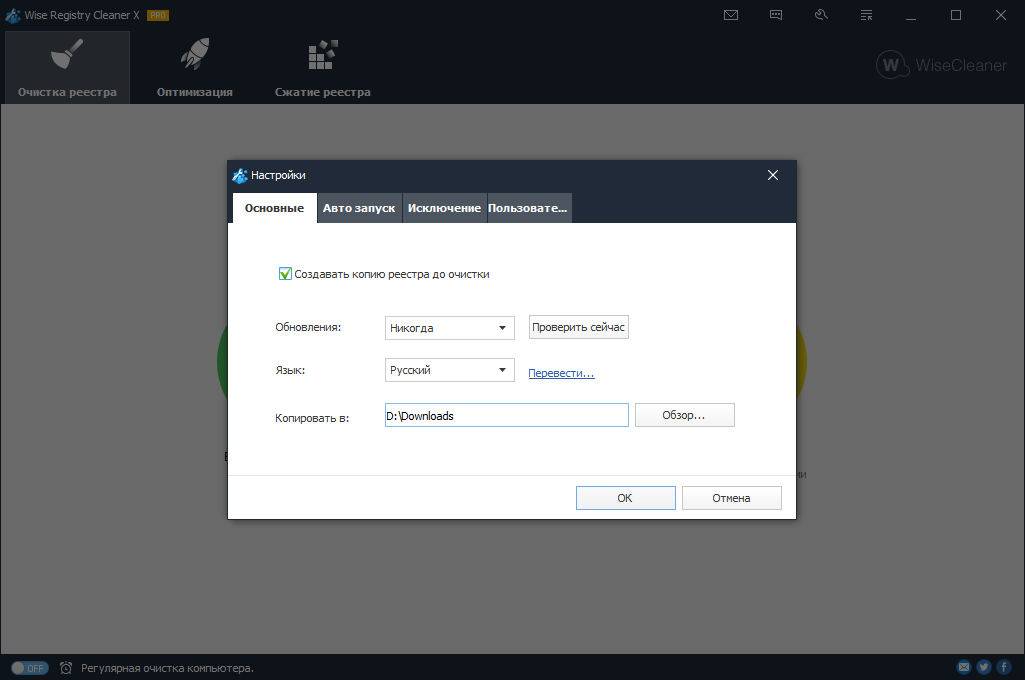Switch to the Пользовате... tab
Image resolution: width=1025 pixels, height=680 pixels.
pos(529,208)
